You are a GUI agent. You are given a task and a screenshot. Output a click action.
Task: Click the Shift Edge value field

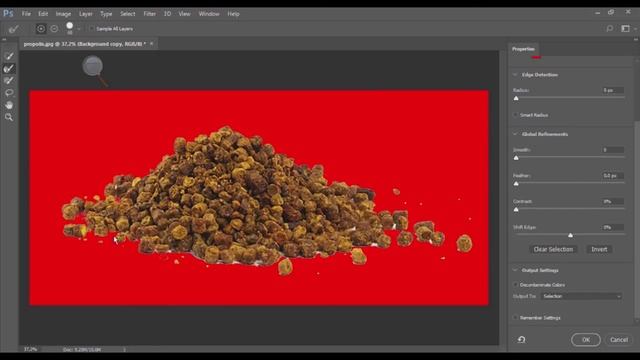[x=613, y=227]
